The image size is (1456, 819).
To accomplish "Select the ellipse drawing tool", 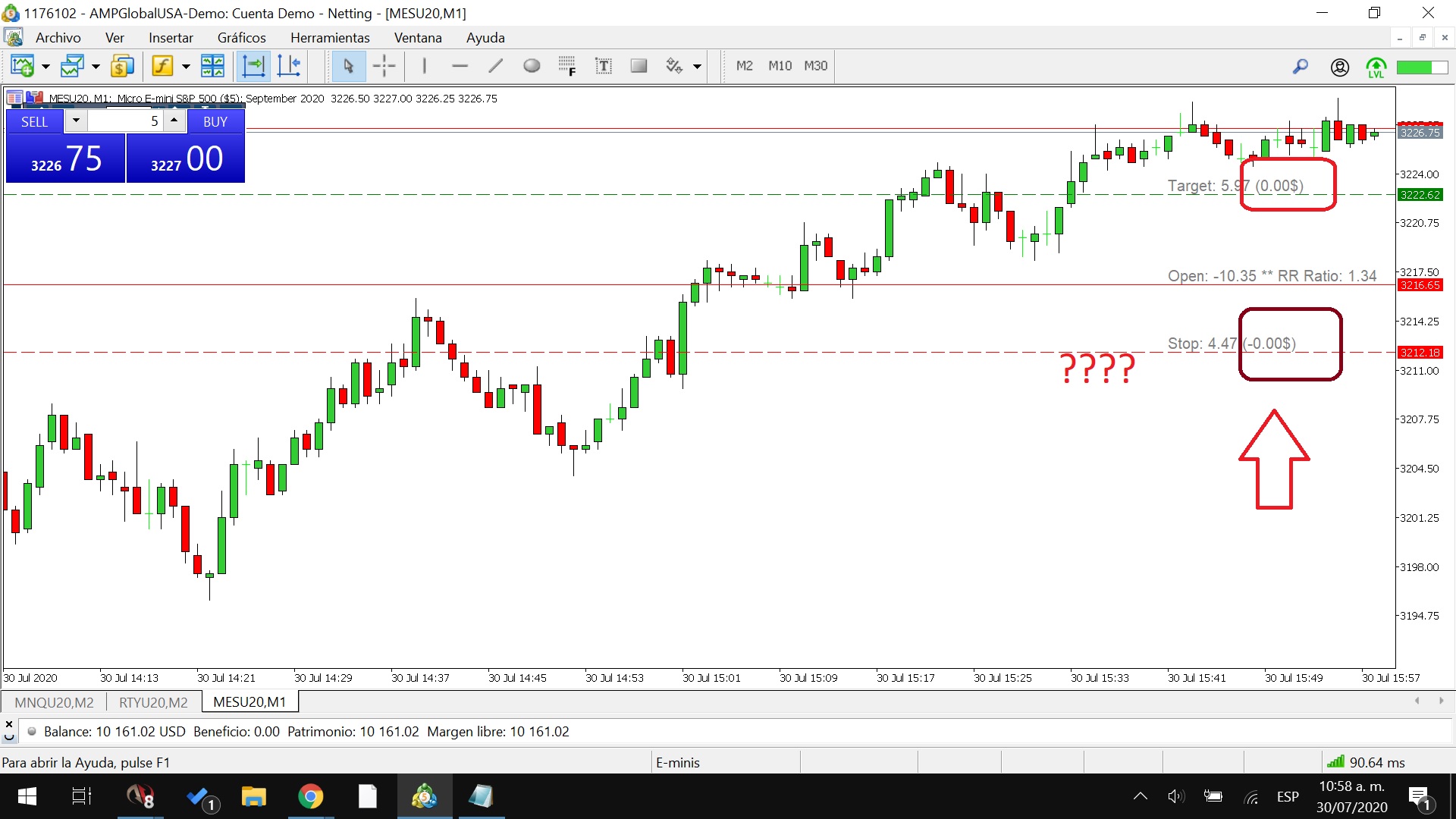I will tap(532, 67).
